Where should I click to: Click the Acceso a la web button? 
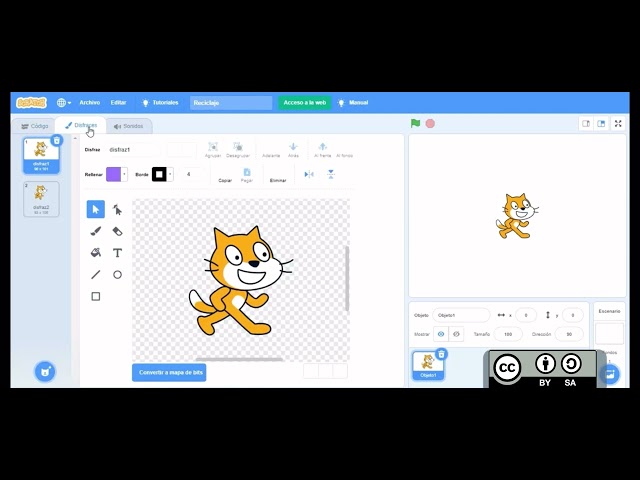coord(305,102)
